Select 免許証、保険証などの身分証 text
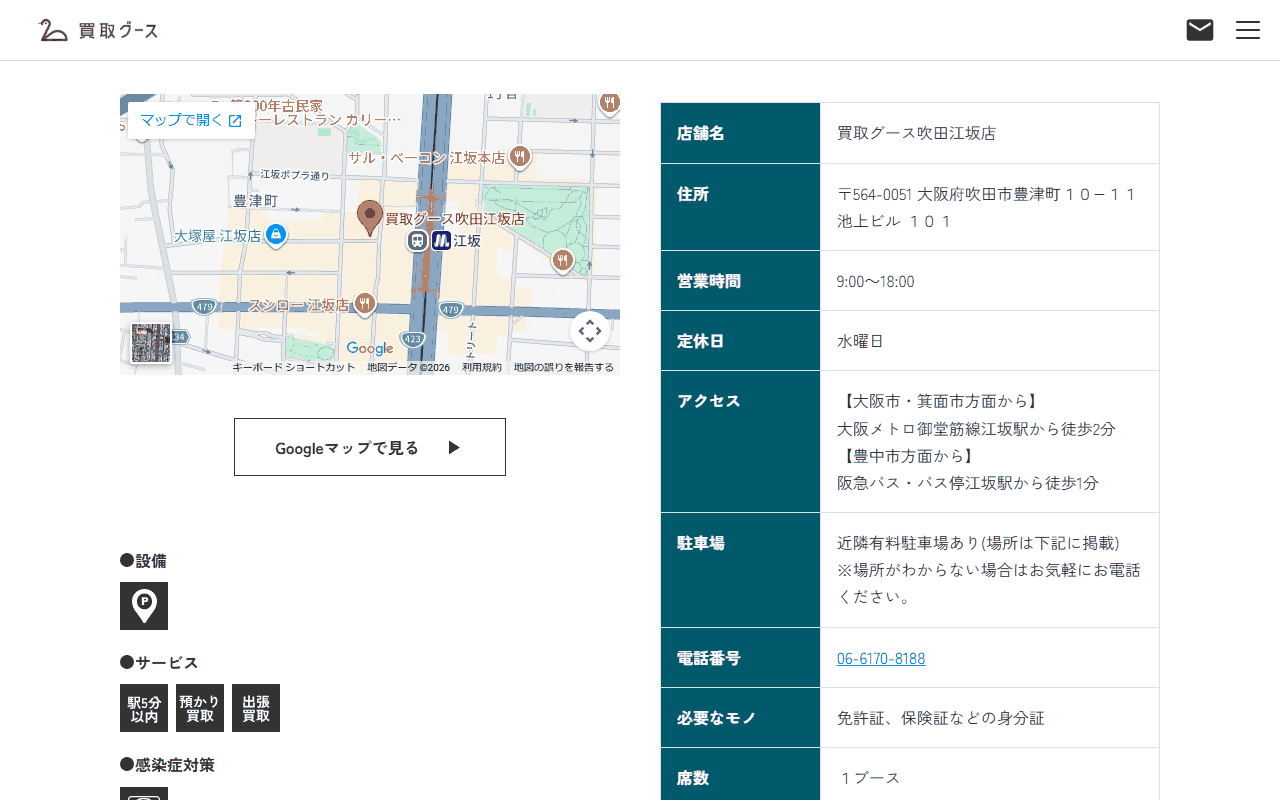 (x=941, y=718)
